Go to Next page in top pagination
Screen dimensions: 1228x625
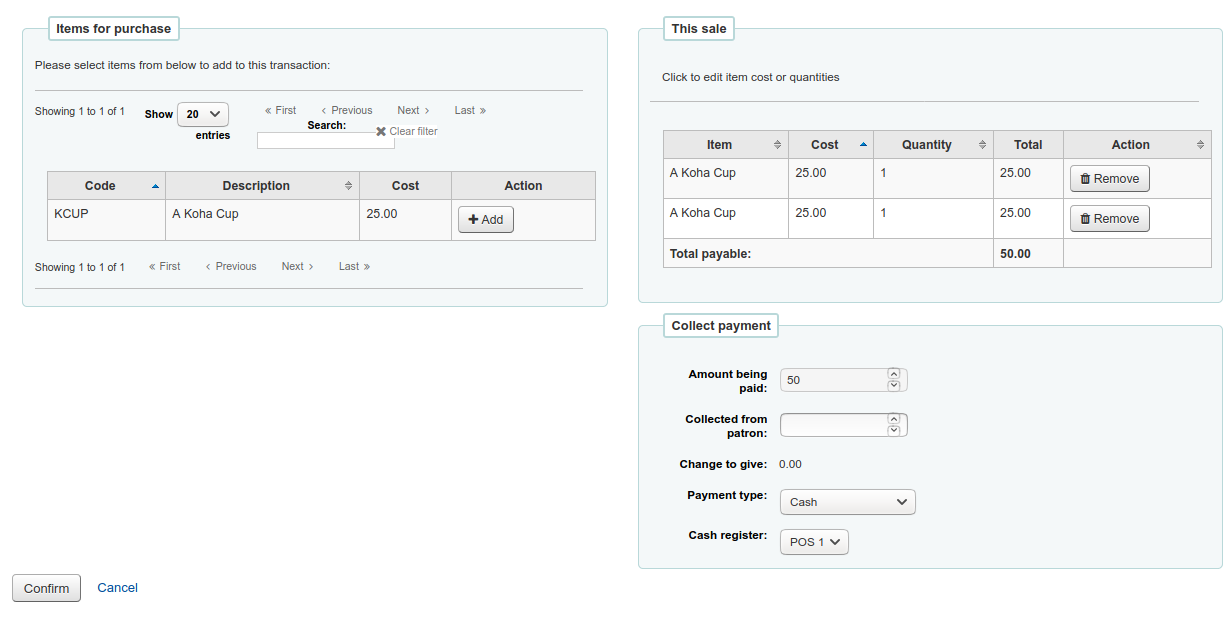tap(412, 111)
